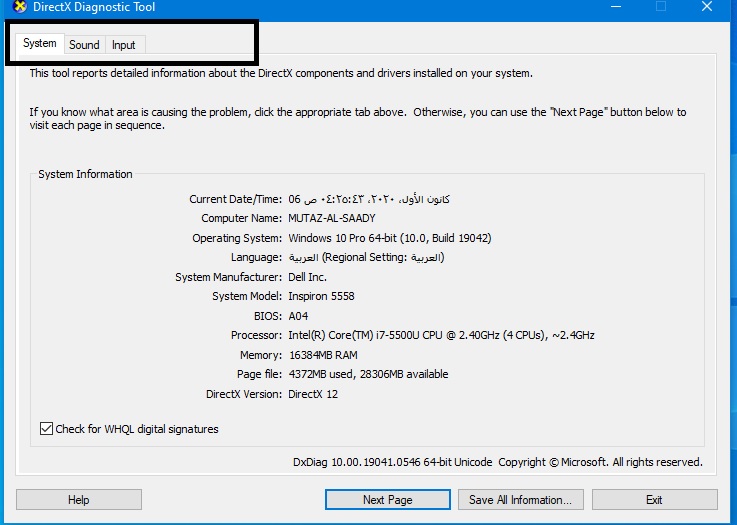Click the BIOS: field label
Viewport: 737px width, 525px height.
268,316
